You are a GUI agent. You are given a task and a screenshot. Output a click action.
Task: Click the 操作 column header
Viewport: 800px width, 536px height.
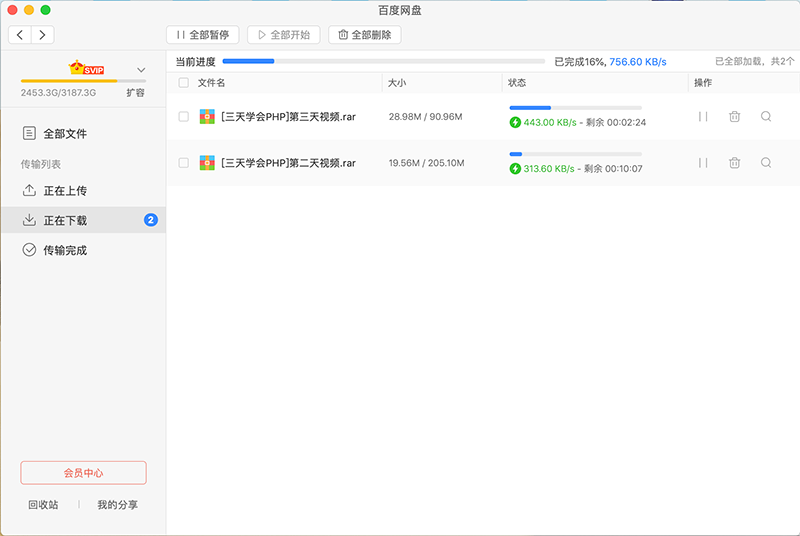[x=703, y=83]
